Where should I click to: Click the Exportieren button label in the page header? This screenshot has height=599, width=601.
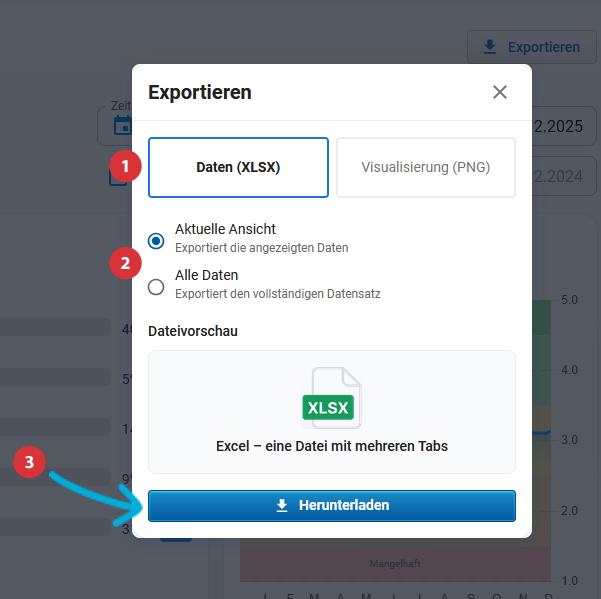543,47
